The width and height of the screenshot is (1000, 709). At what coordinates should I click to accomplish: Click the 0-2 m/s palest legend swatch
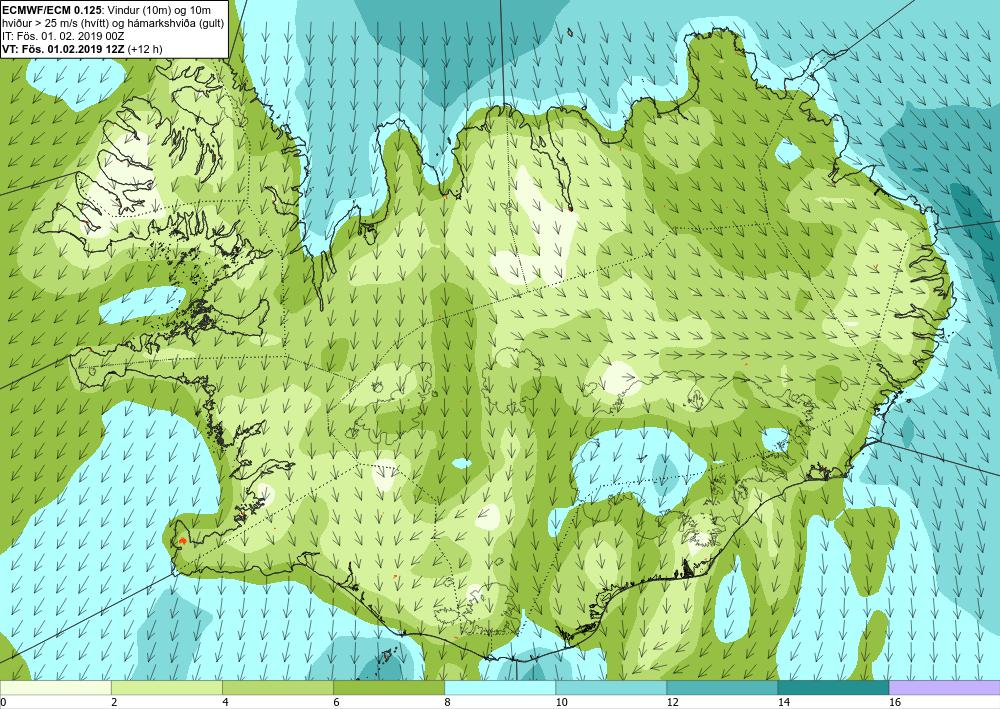(55, 687)
